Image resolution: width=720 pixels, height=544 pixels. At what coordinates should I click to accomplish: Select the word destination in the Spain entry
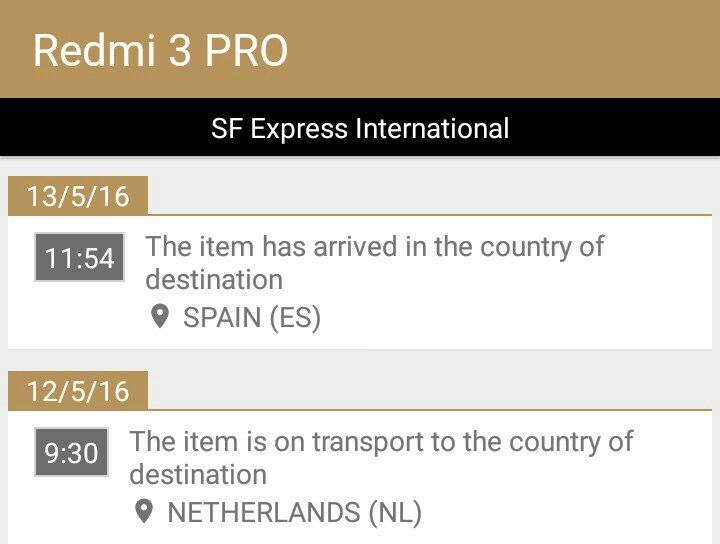pos(214,280)
